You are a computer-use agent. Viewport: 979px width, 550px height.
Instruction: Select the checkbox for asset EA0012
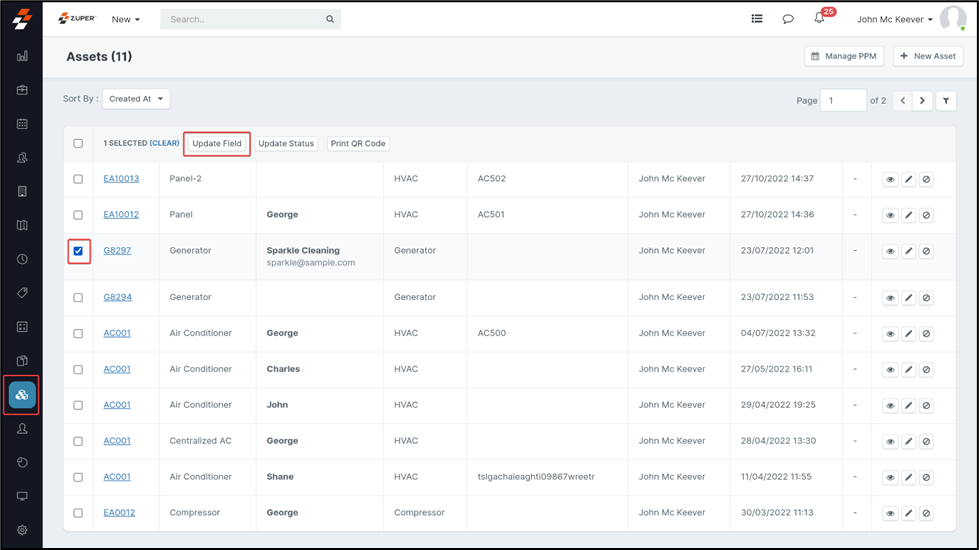(x=78, y=513)
